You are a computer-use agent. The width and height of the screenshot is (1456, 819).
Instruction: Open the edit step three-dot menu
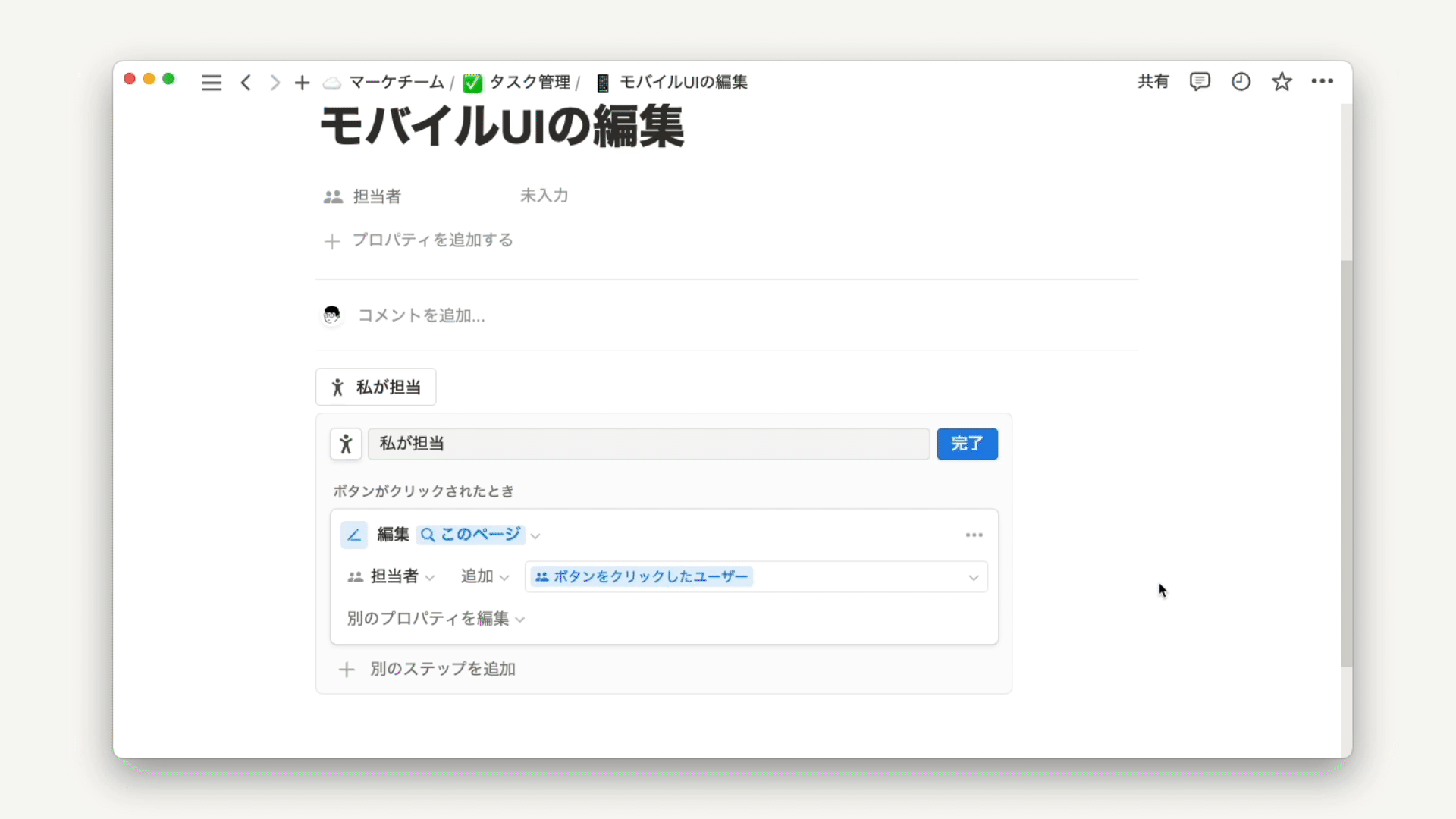click(x=974, y=535)
